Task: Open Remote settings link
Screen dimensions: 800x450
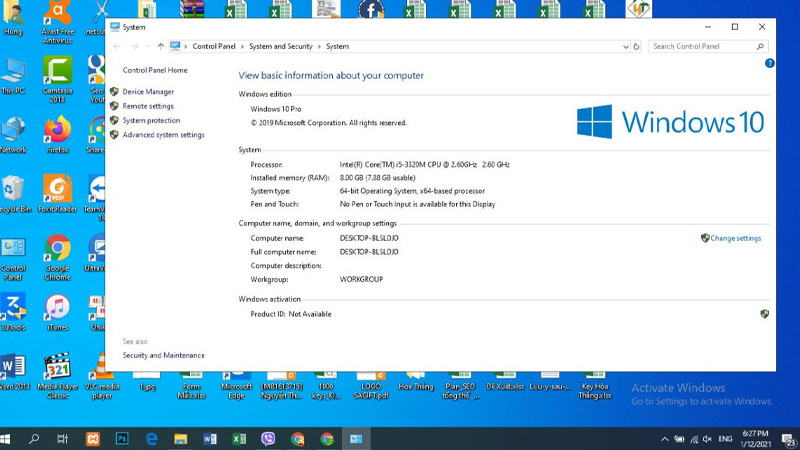Action: (148, 106)
